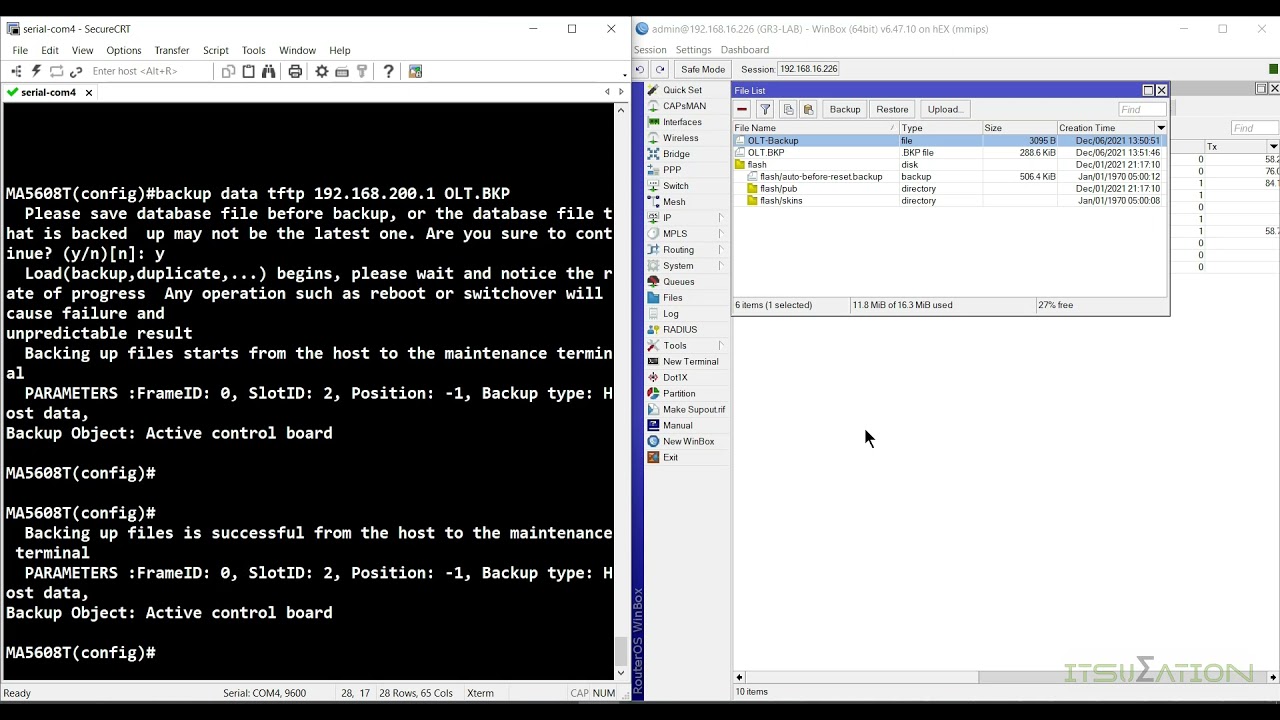Expand the Routing submenu
Viewport: 1280px width, 720px height.
click(x=720, y=250)
